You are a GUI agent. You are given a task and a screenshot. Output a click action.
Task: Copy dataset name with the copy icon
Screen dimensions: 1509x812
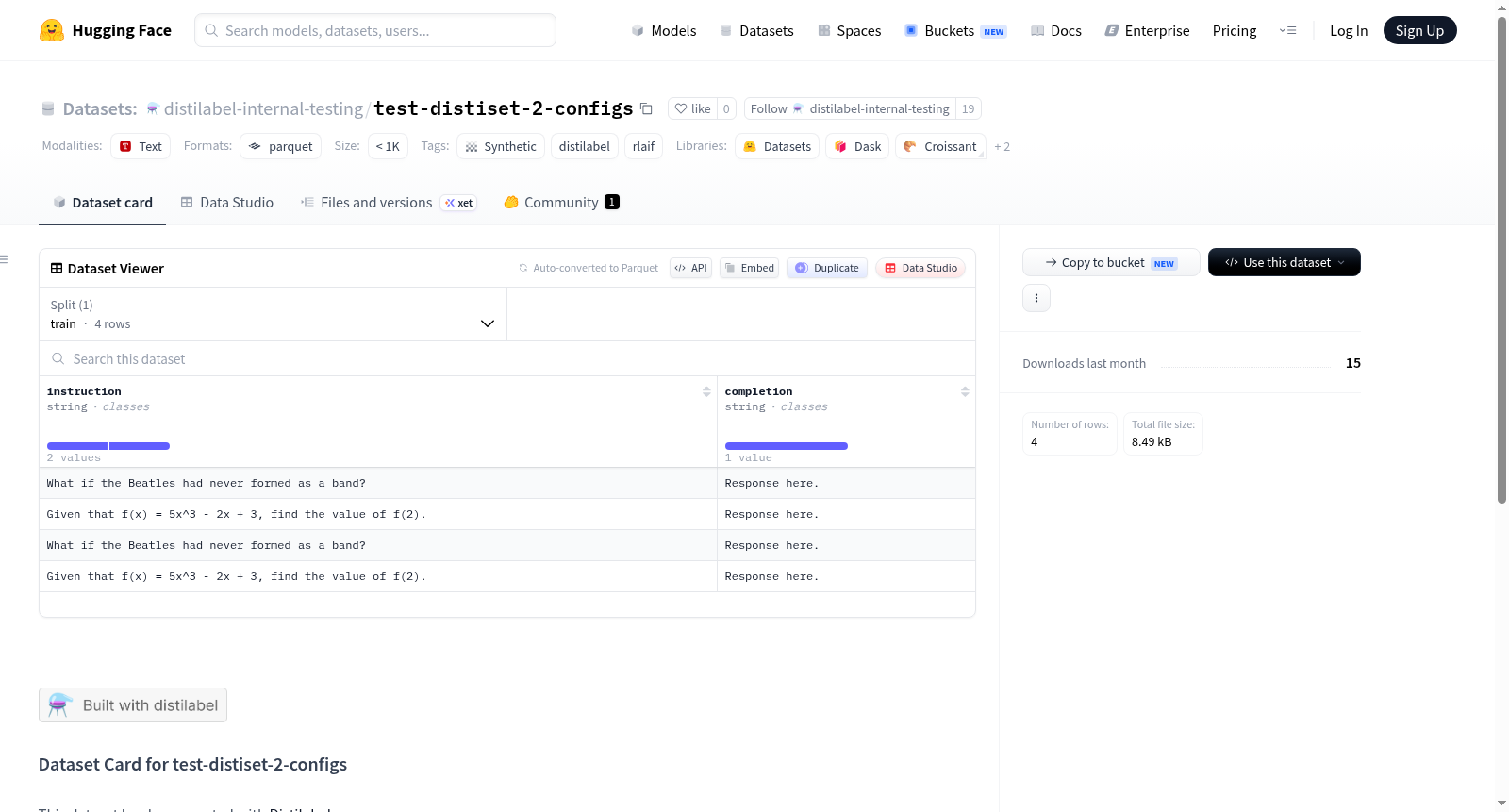(x=646, y=108)
